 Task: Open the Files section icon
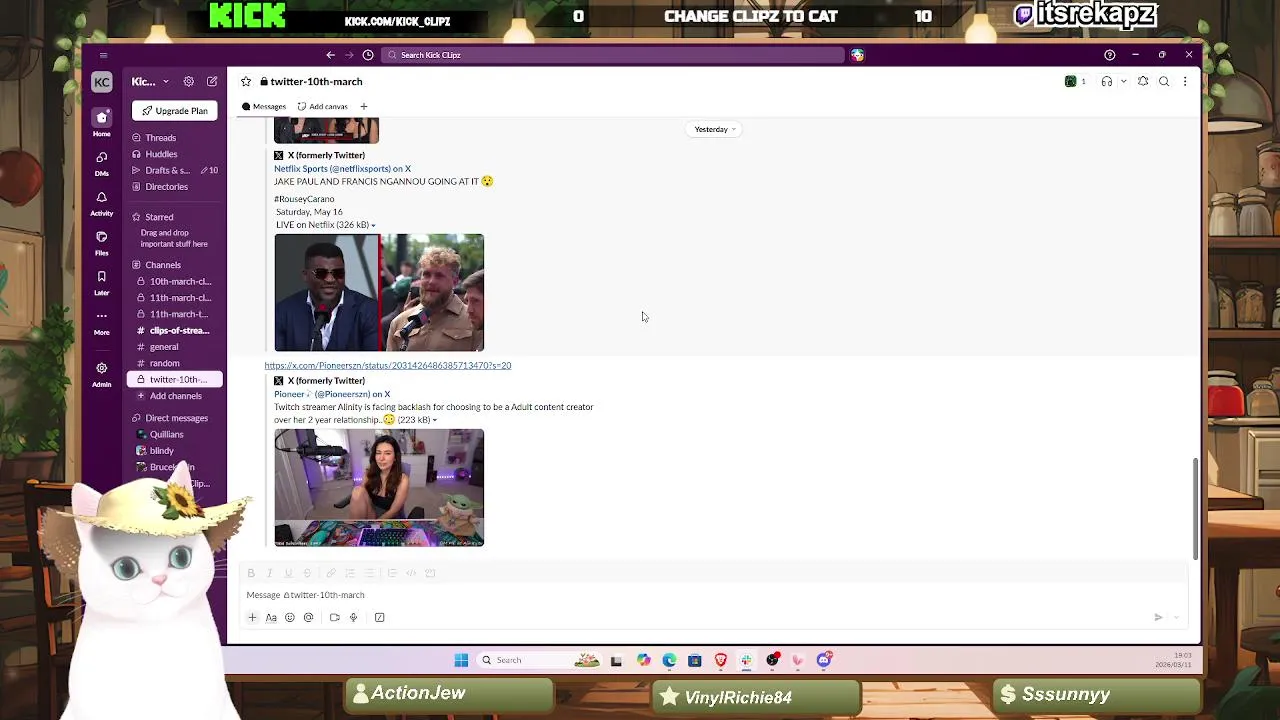coord(101,237)
